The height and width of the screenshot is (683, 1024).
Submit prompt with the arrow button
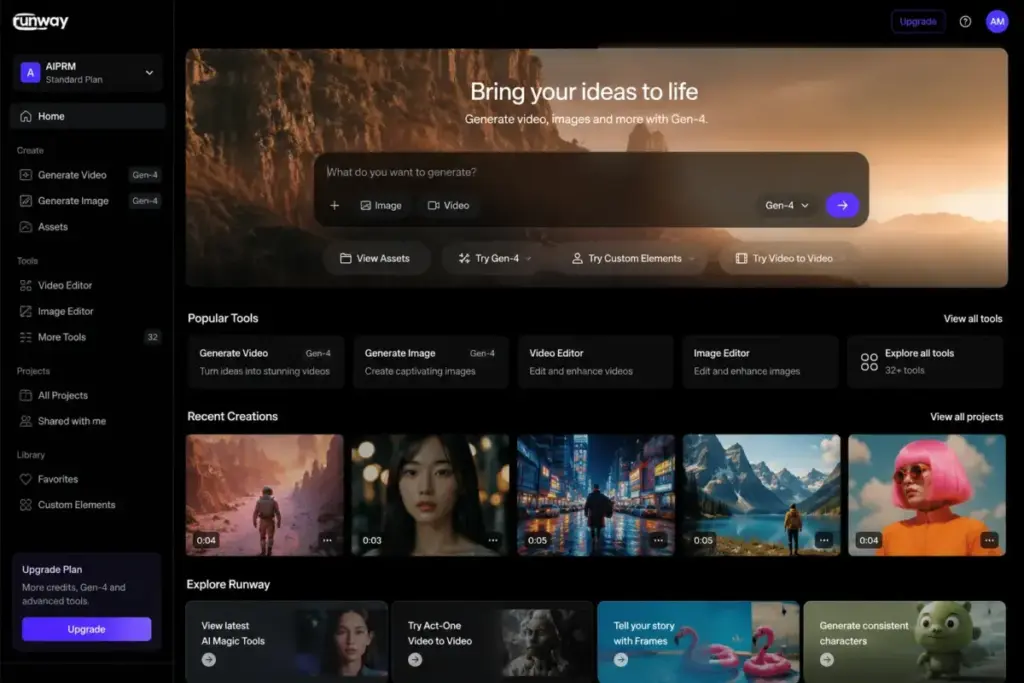coord(842,205)
